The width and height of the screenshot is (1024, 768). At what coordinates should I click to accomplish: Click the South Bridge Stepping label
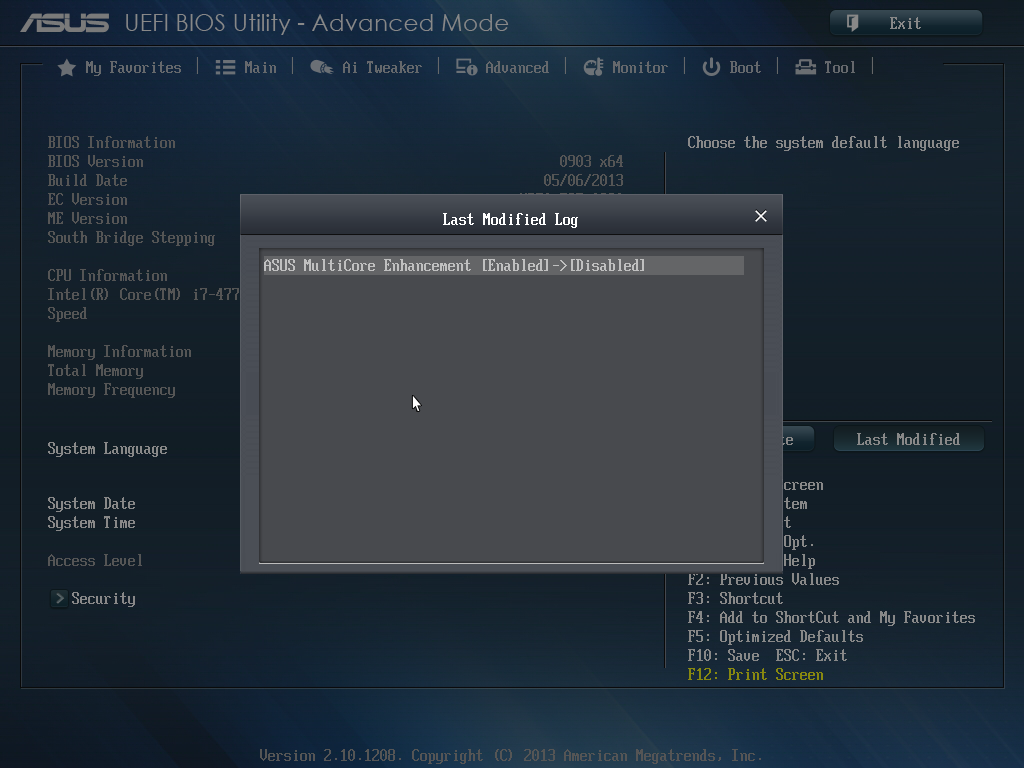pos(131,238)
